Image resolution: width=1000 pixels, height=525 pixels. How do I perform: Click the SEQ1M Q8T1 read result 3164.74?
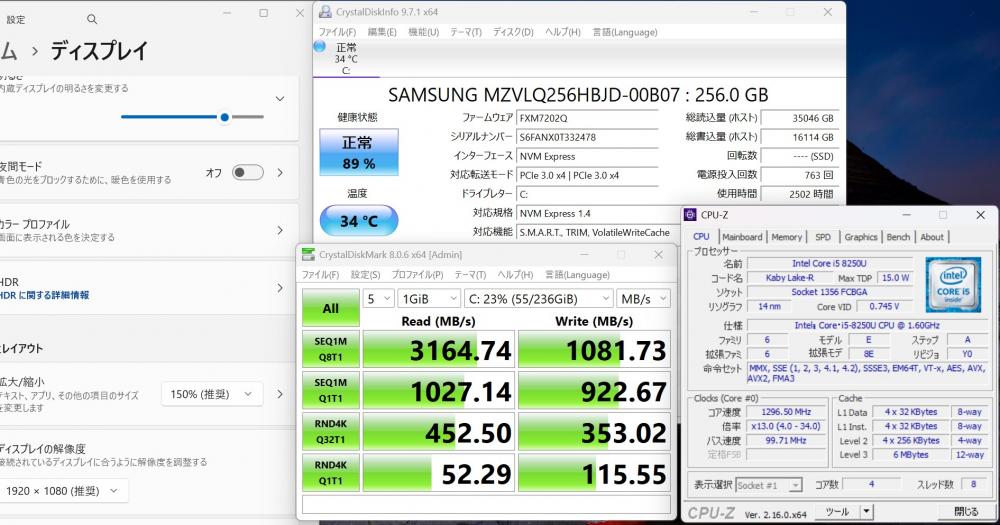click(439, 350)
